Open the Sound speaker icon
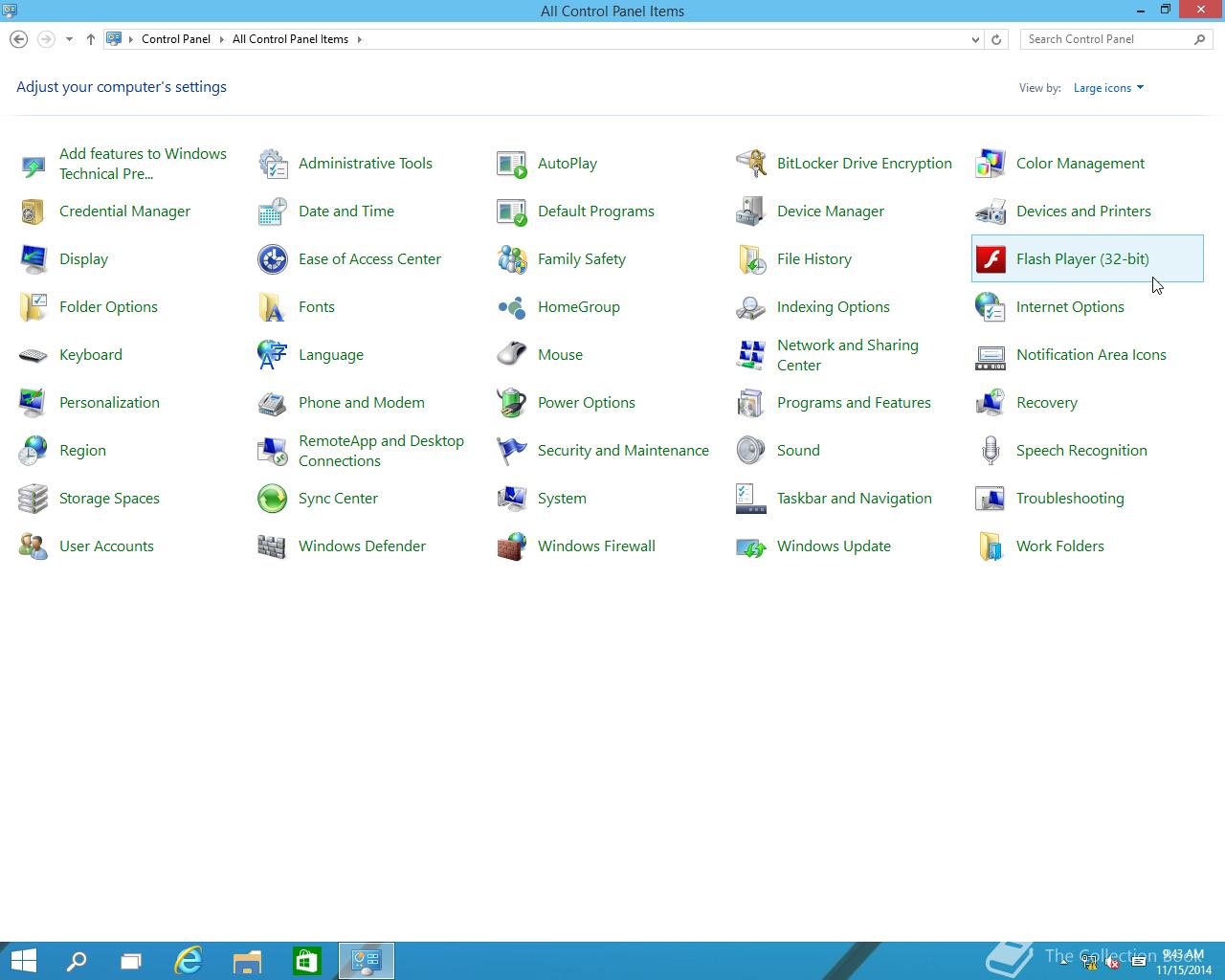 click(751, 451)
